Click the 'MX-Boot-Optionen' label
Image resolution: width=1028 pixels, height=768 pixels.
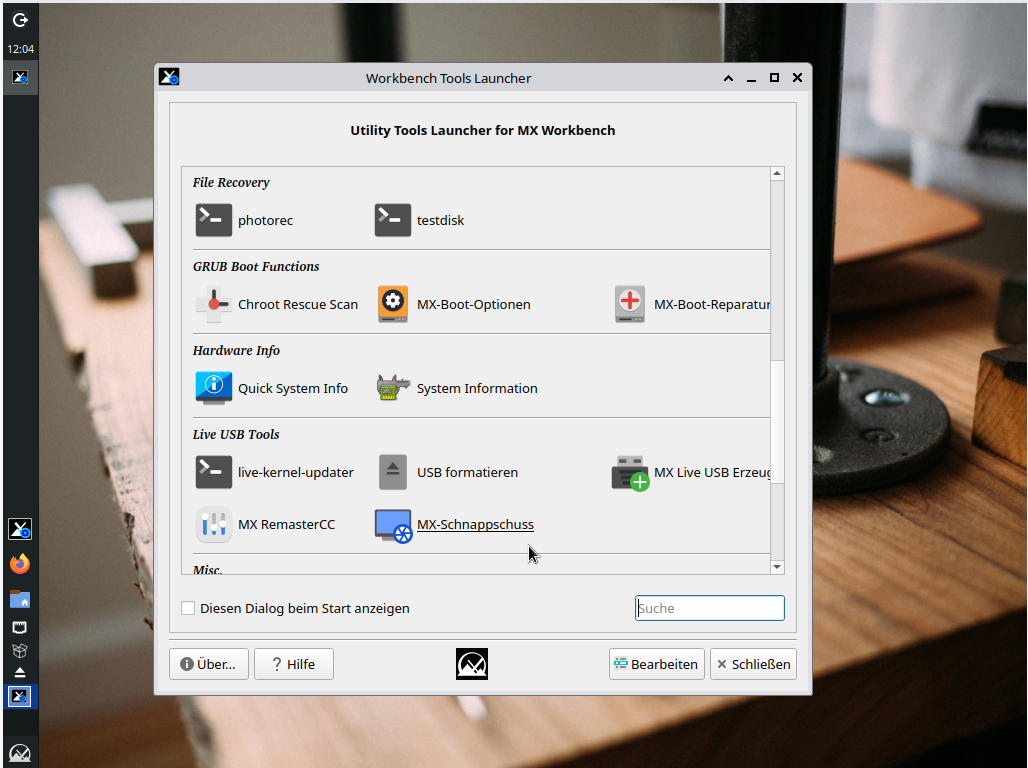click(x=474, y=304)
